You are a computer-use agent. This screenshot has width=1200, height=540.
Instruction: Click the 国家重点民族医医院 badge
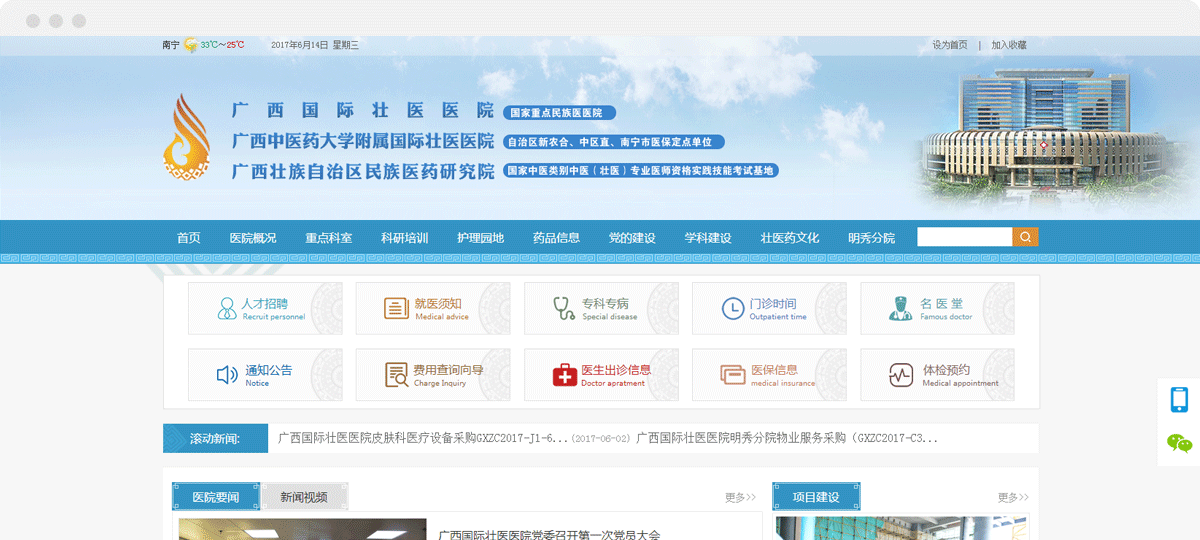click(x=558, y=113)
